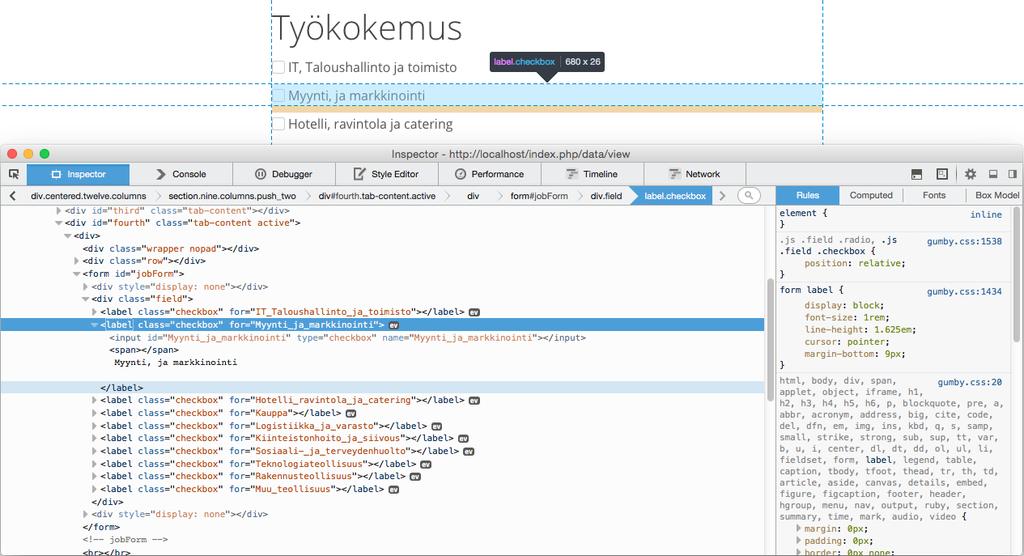Expand the IT_Taloushallinto_ja_toimisto label node

95,312
